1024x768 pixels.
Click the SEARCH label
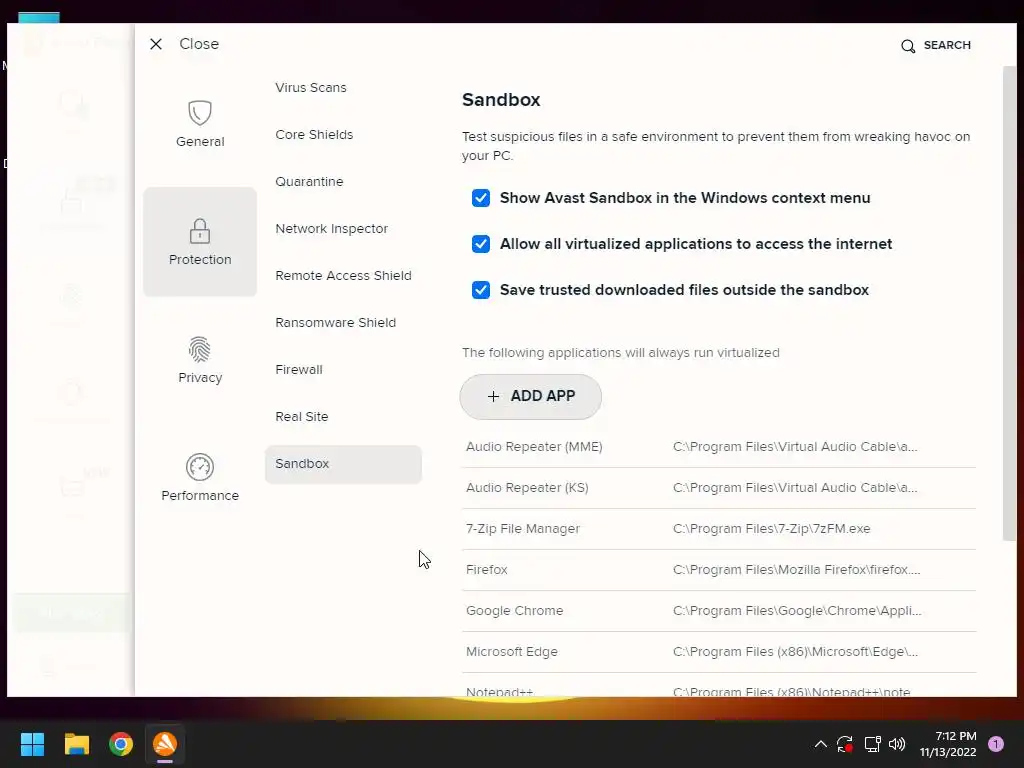click(947, 45)
